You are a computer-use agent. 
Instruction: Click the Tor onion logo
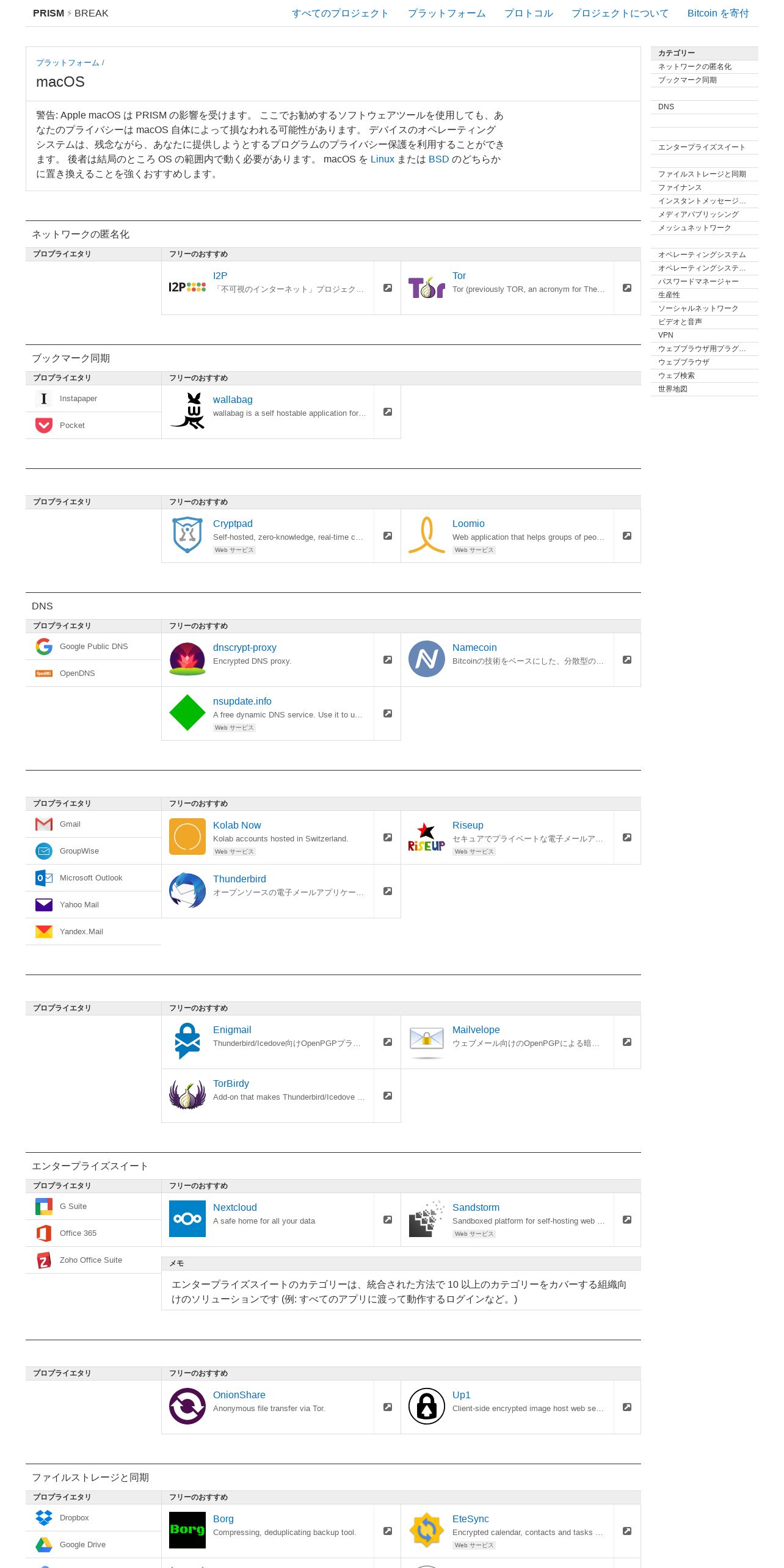[426, 288]
